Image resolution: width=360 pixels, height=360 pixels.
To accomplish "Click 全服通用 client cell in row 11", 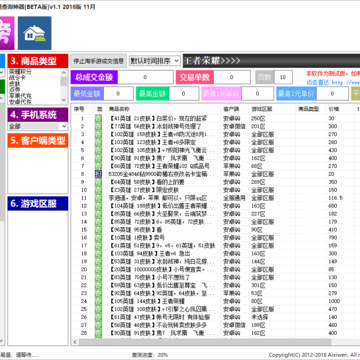I will (234, 198).
